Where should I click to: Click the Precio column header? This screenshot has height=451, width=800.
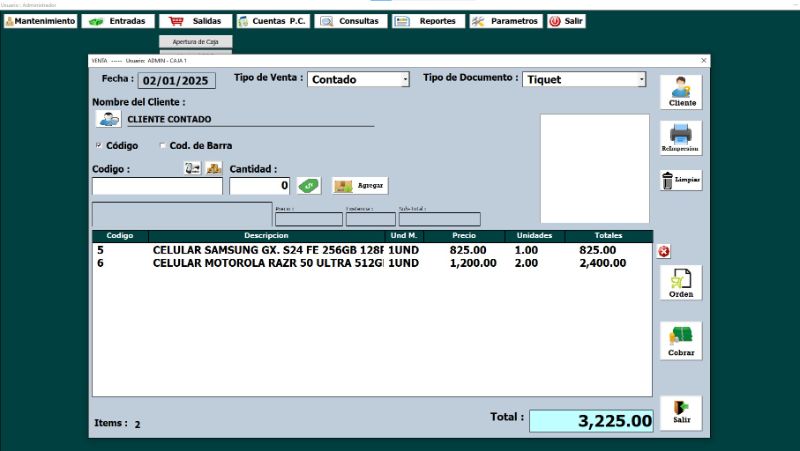464,236
